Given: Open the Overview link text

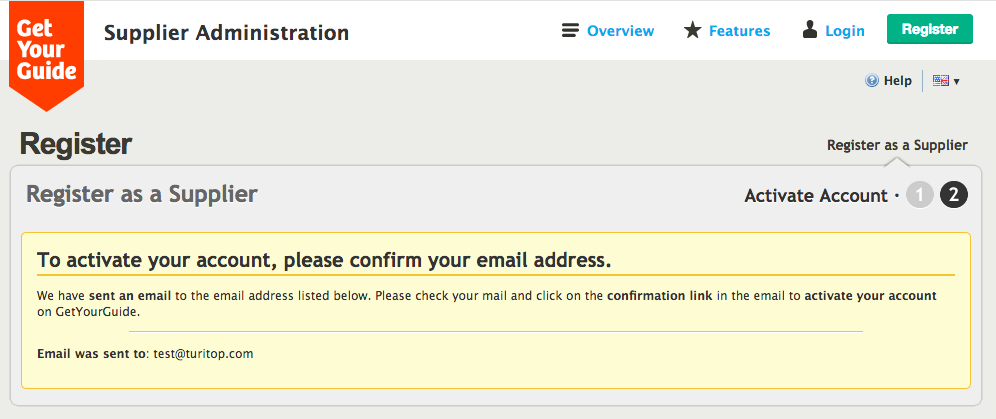Looking at the screenshot, I should (620, 31).
